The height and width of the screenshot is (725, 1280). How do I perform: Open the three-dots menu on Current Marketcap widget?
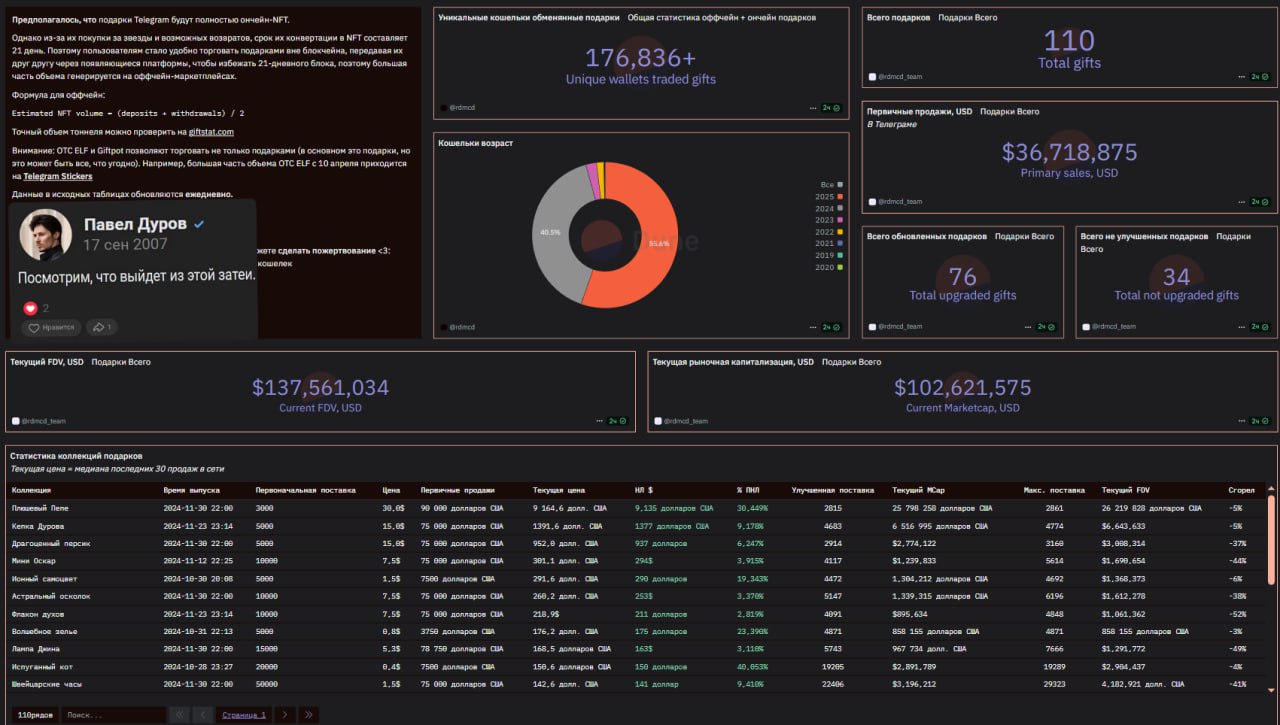(x=1241, y=421)
